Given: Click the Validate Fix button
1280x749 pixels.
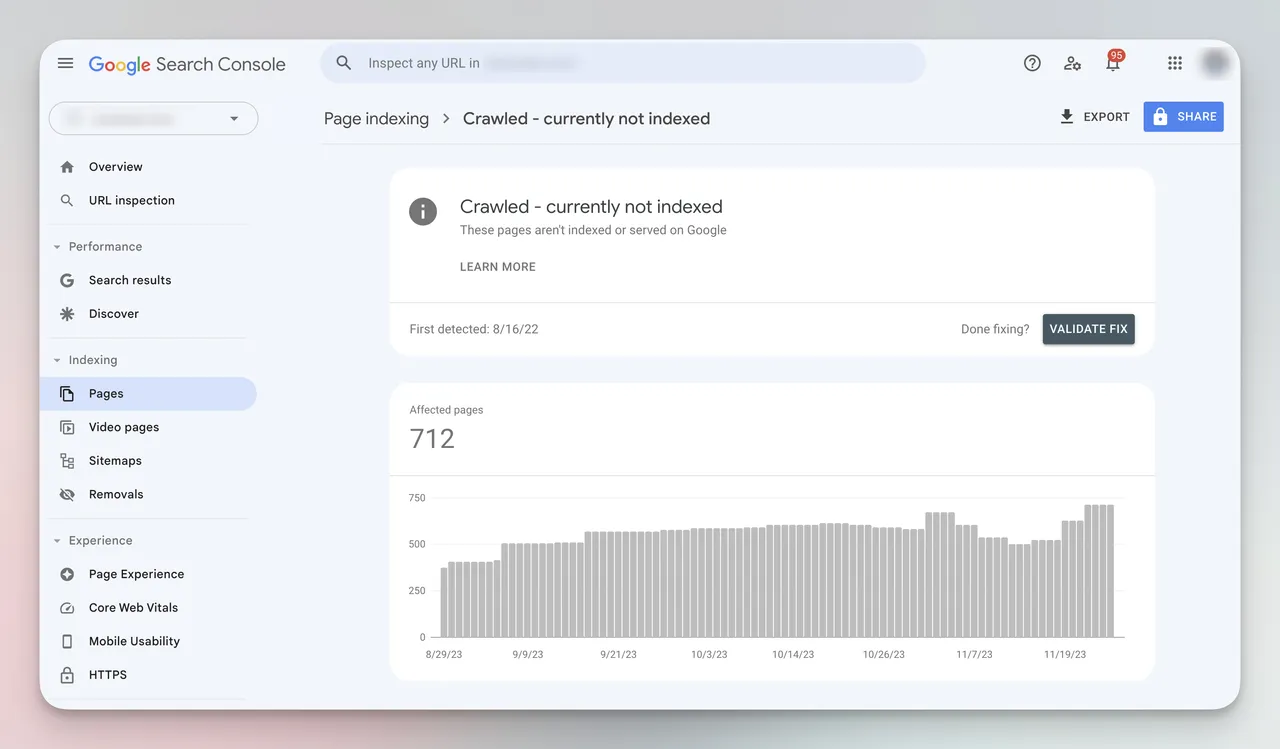Looking at the screenshot, I should [x=1089, y=329].
